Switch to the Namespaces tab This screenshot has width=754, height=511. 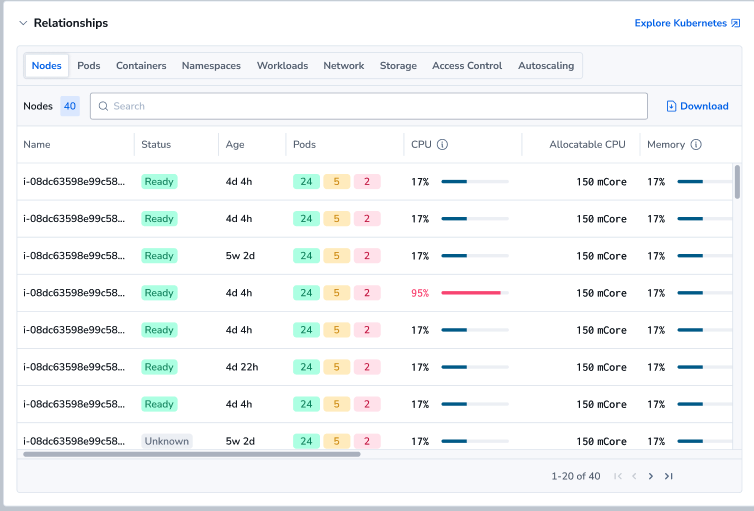pos(211,65)
